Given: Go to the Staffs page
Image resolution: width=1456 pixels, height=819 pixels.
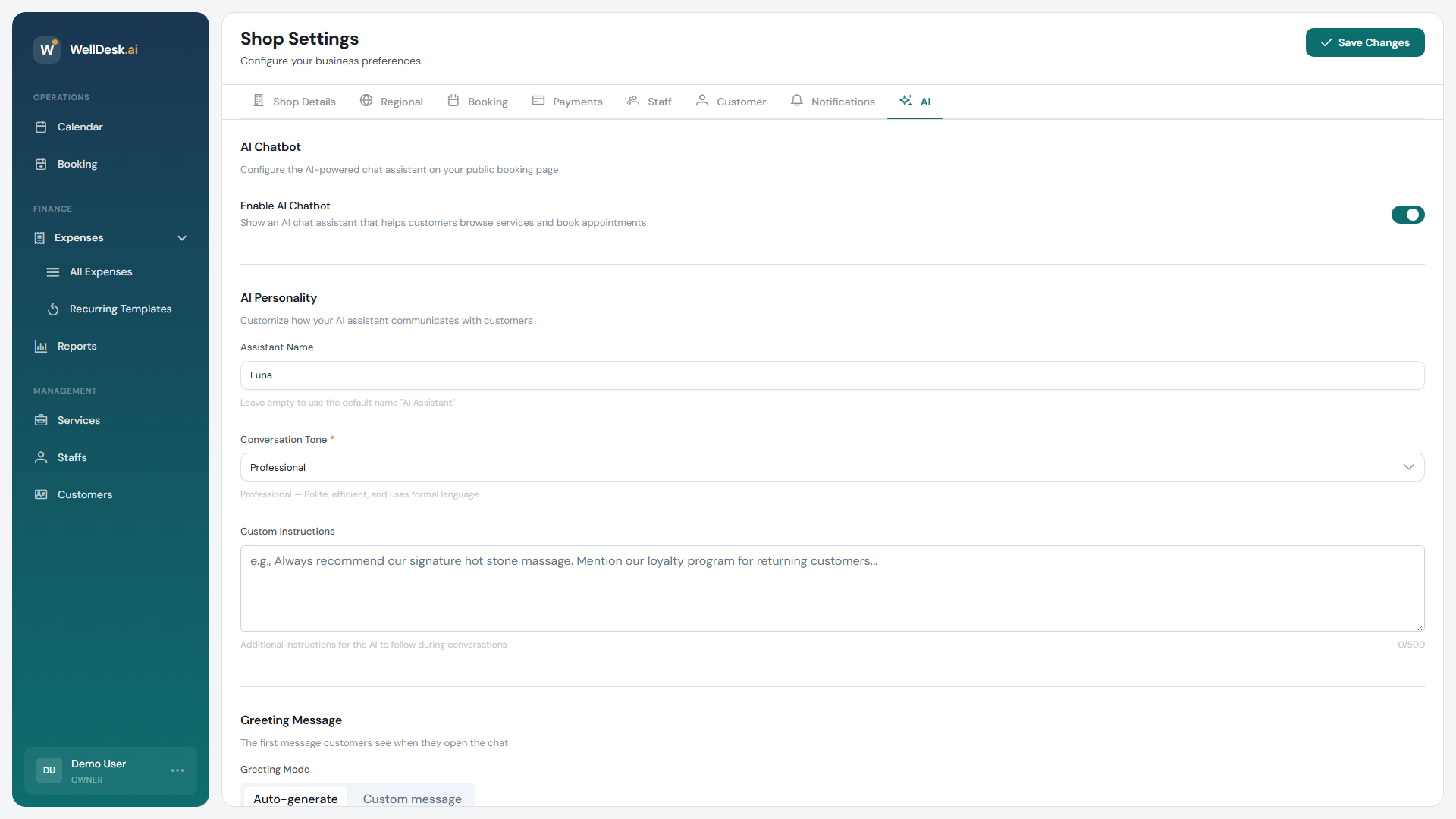Looking at the screenshot, I should tap(72, 457).
